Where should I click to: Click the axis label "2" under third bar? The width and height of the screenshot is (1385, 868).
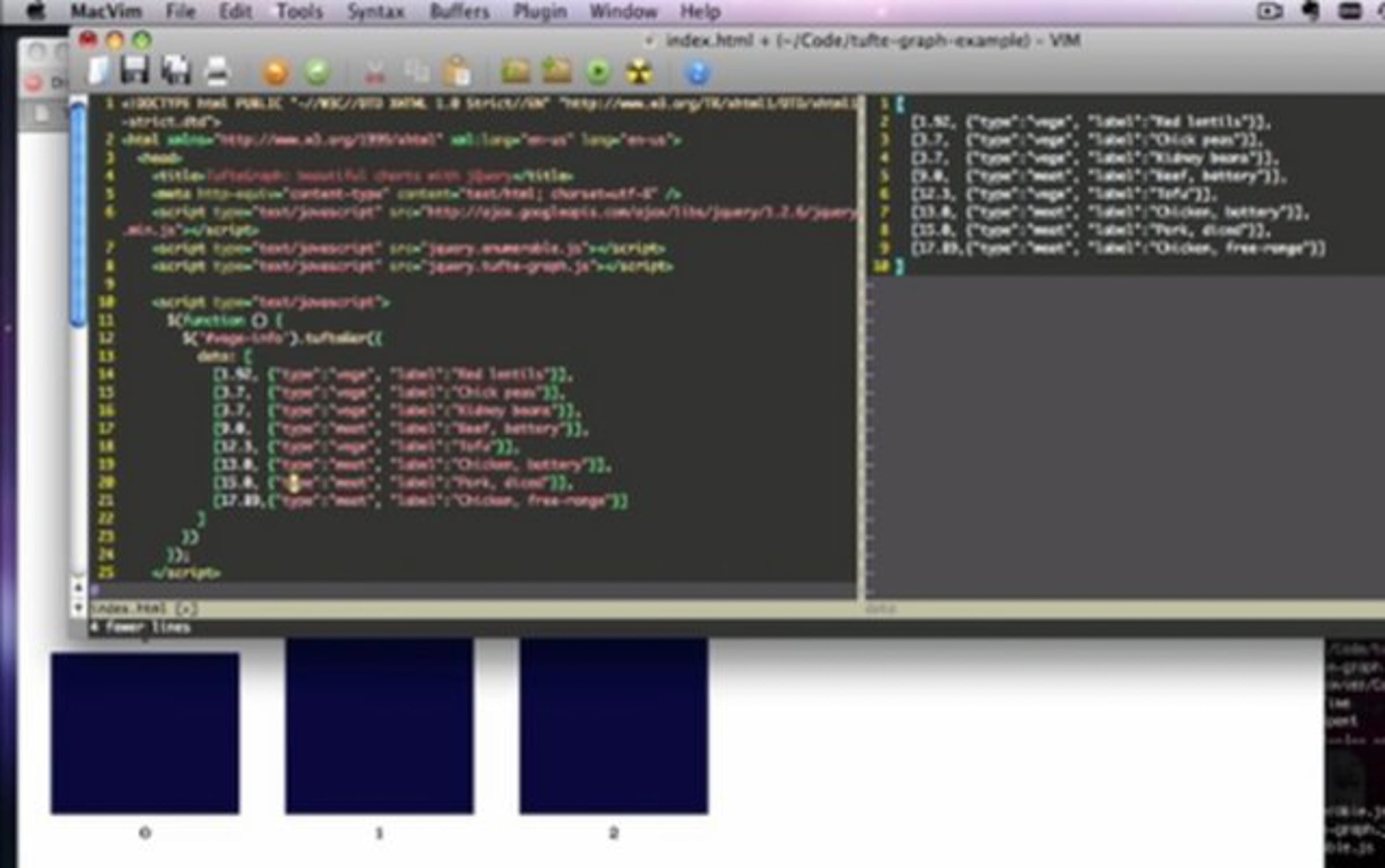point(613,833)
